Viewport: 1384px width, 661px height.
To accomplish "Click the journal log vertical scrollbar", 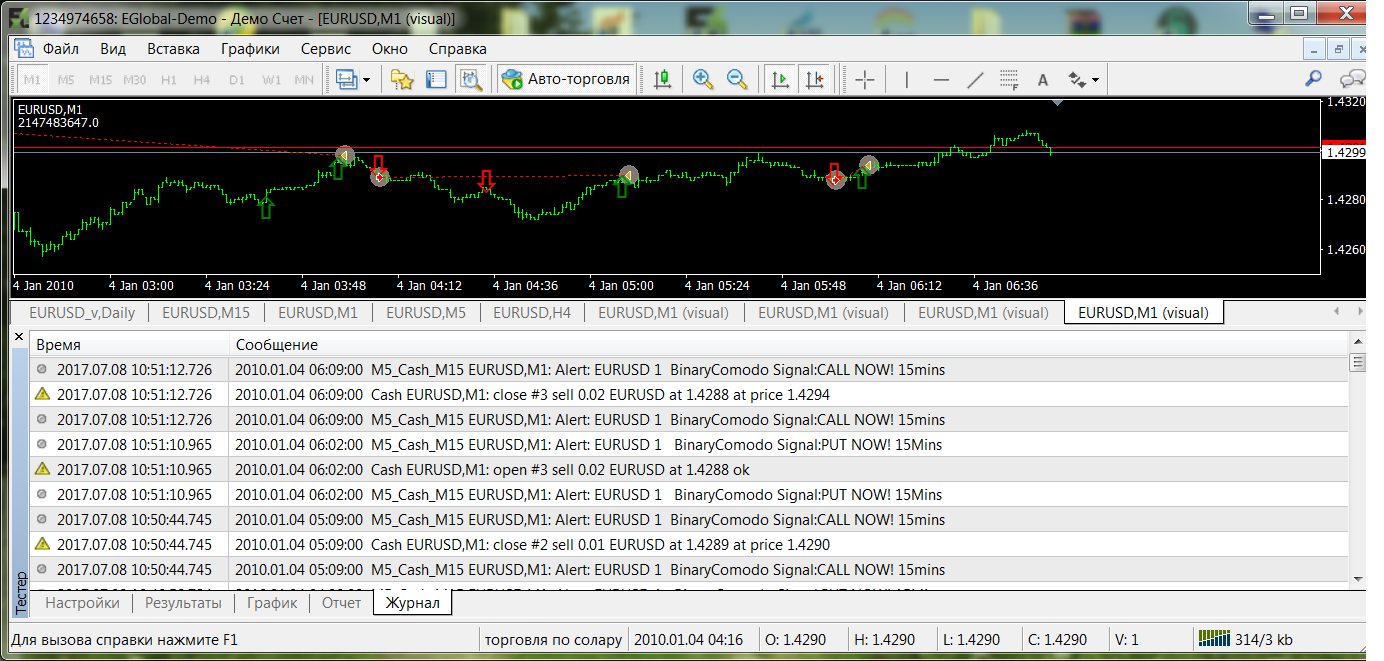I will 1357,470.
